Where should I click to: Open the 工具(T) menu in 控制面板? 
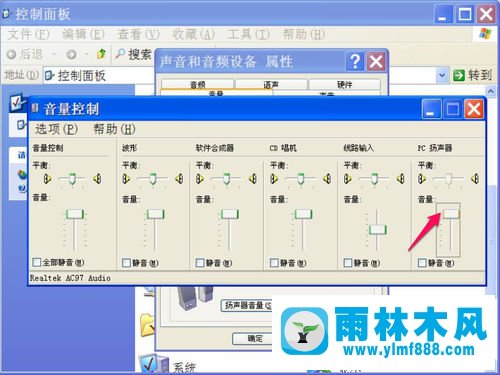click(x=249, y=34)
